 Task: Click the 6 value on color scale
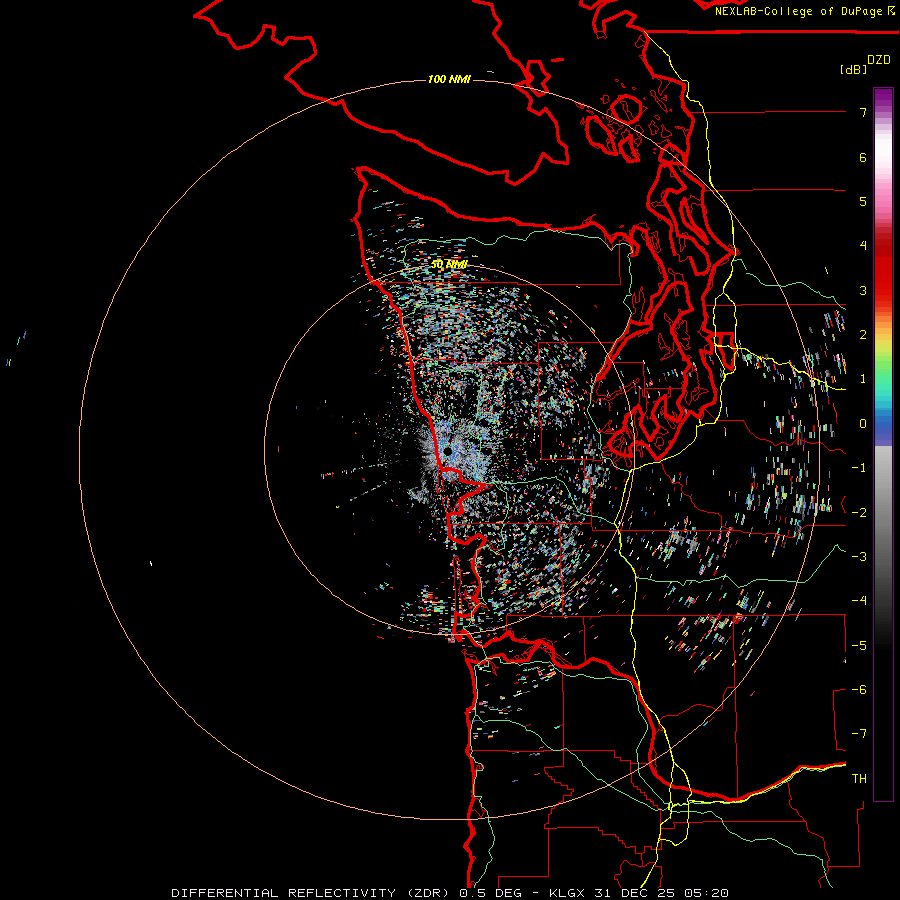click(863, 157)
